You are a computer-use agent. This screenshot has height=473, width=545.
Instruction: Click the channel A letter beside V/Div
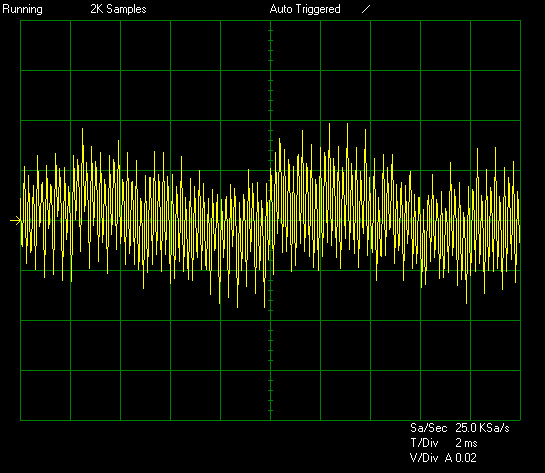(448, 458)
